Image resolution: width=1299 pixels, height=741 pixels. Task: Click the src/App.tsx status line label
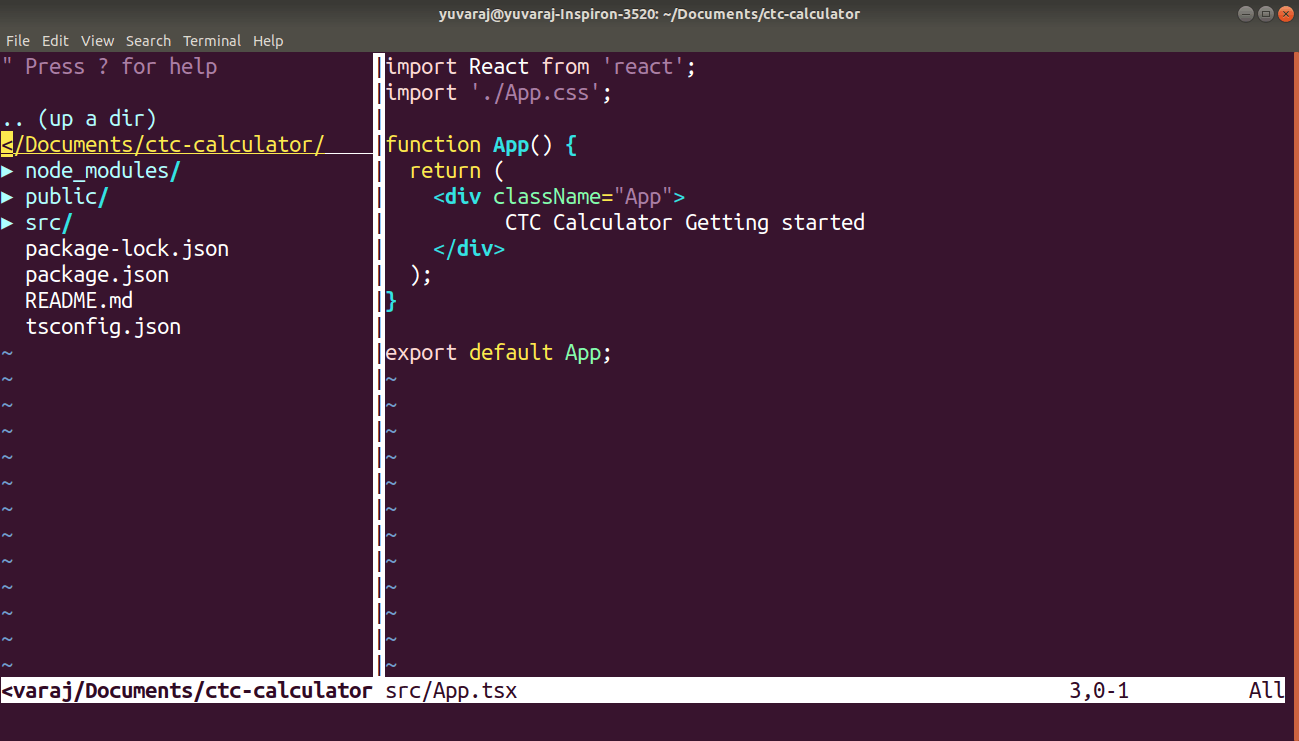click(x=451, y=691)
